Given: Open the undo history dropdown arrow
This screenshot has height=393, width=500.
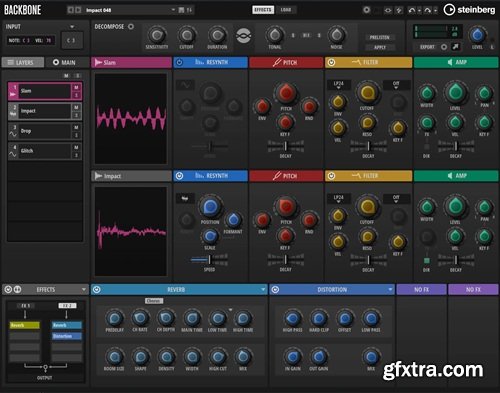Looking at the screenshot, I should pyautogui.click(x=419, y=10).
